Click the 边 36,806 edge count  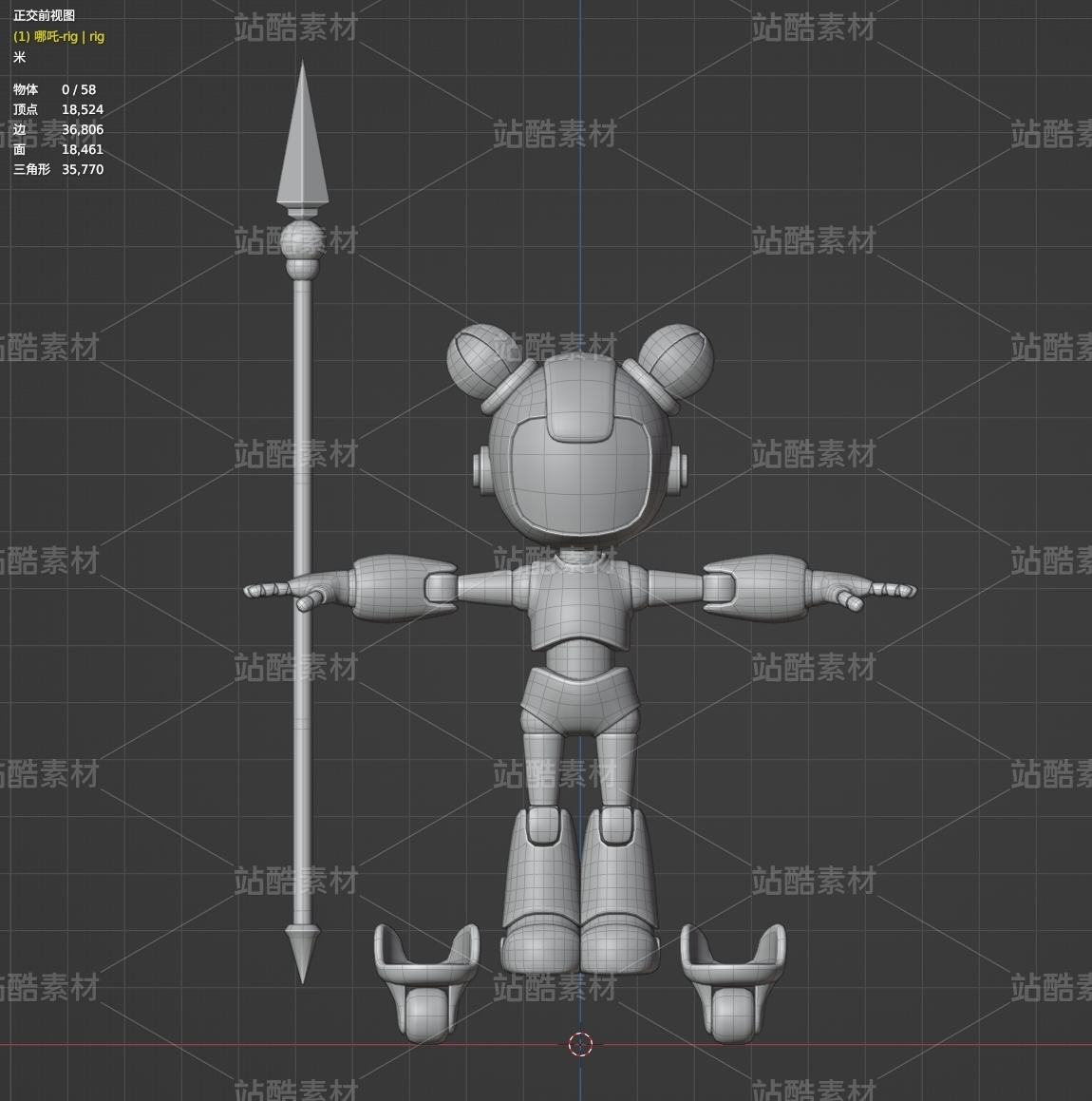58,129
